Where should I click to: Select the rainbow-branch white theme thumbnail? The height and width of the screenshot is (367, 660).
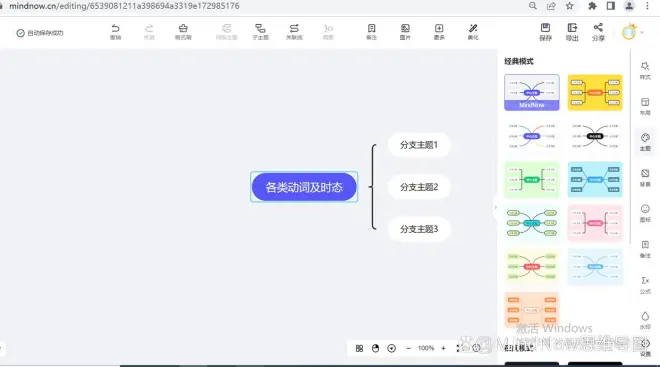click(x=532, y=136)
